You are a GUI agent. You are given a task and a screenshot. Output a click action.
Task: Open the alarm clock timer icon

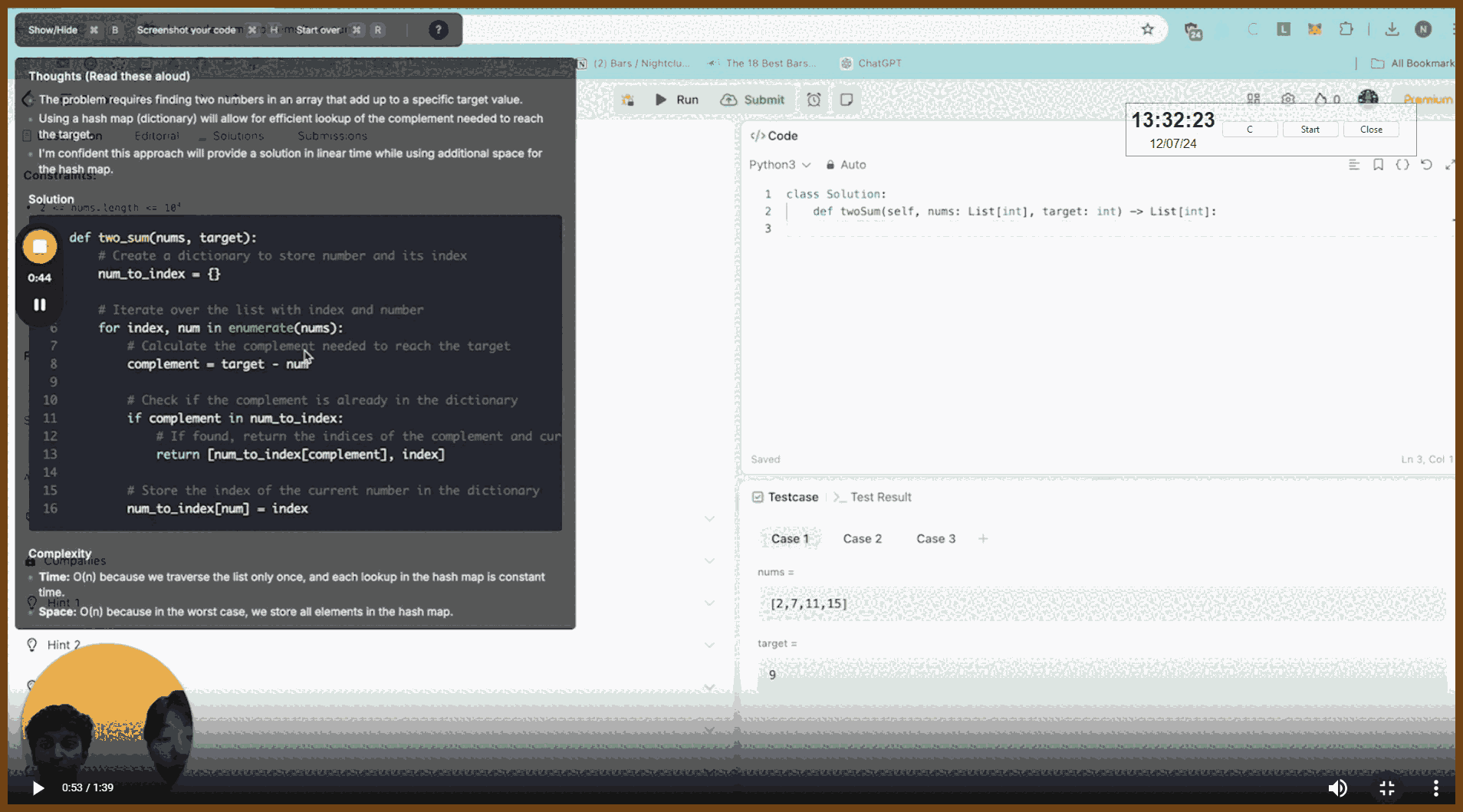coord(814,100)
